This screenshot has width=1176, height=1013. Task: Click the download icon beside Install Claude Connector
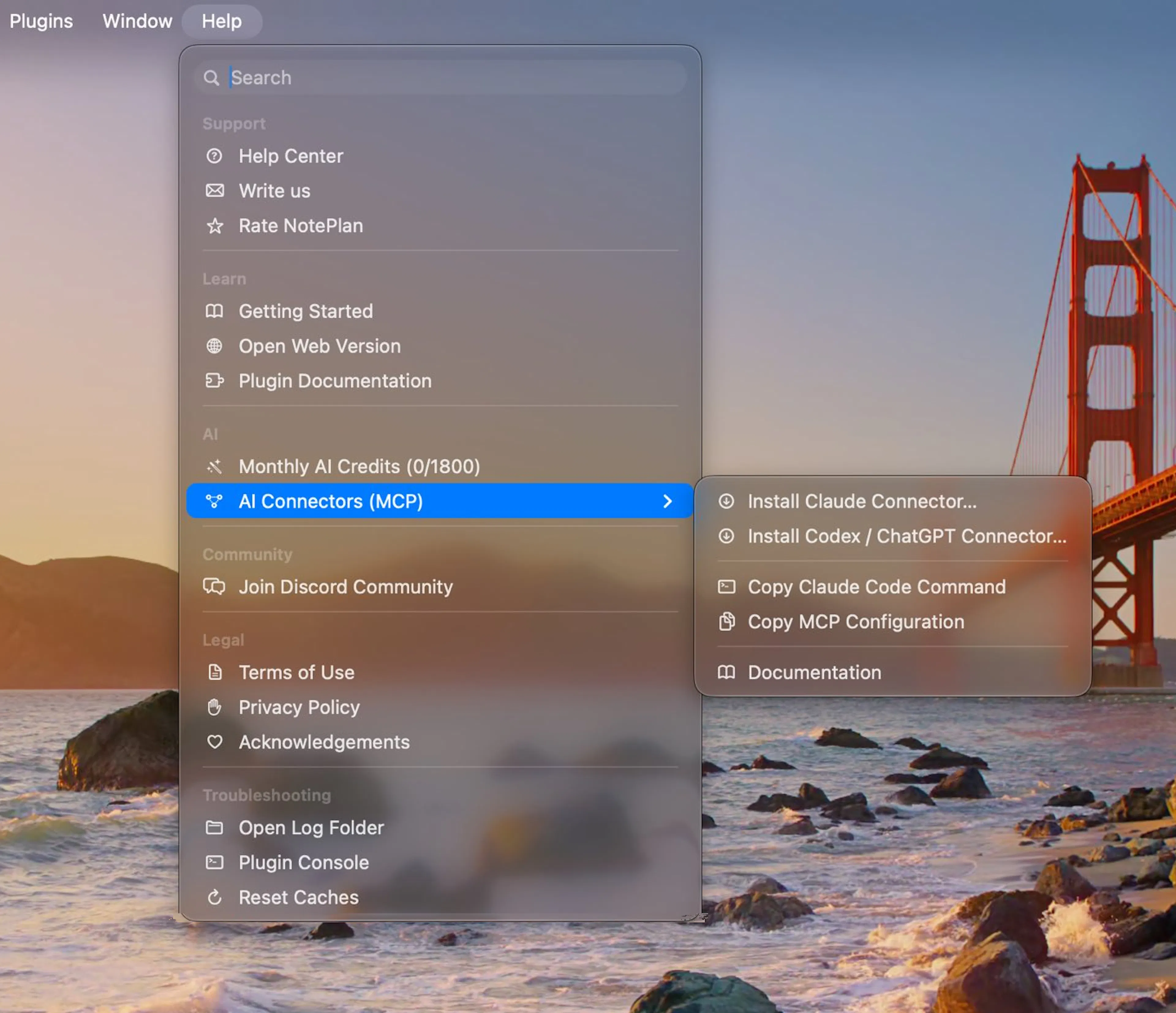coord(726,501)
